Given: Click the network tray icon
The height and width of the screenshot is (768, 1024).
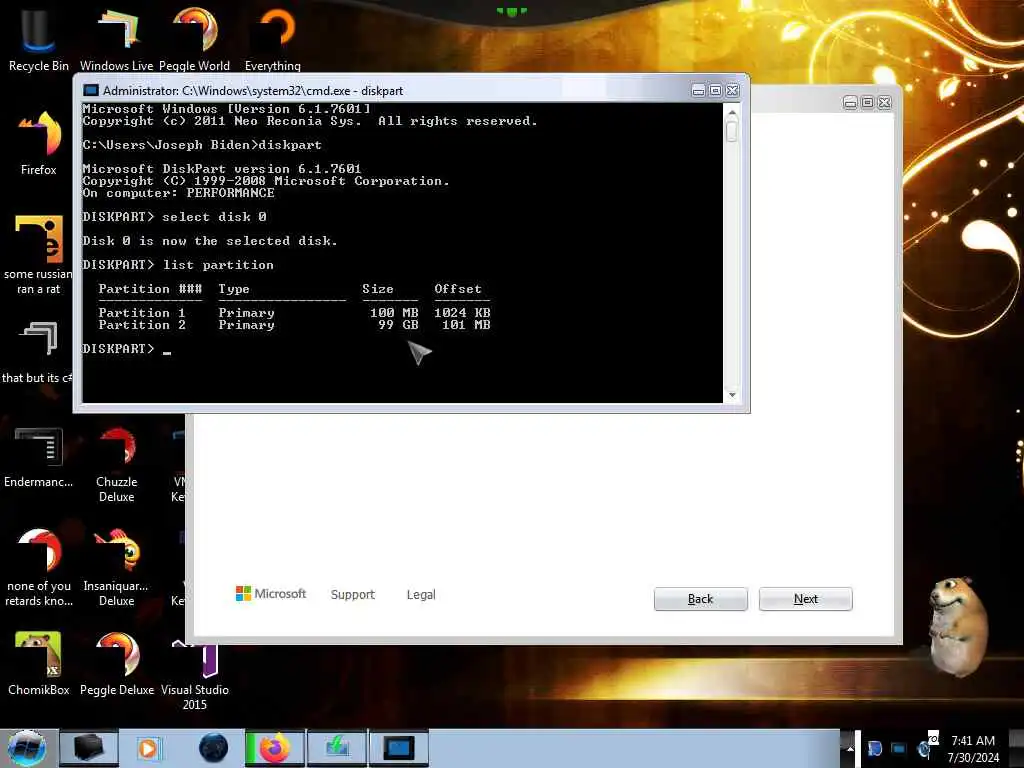Looking at the screenshot, I should point(899,748).
